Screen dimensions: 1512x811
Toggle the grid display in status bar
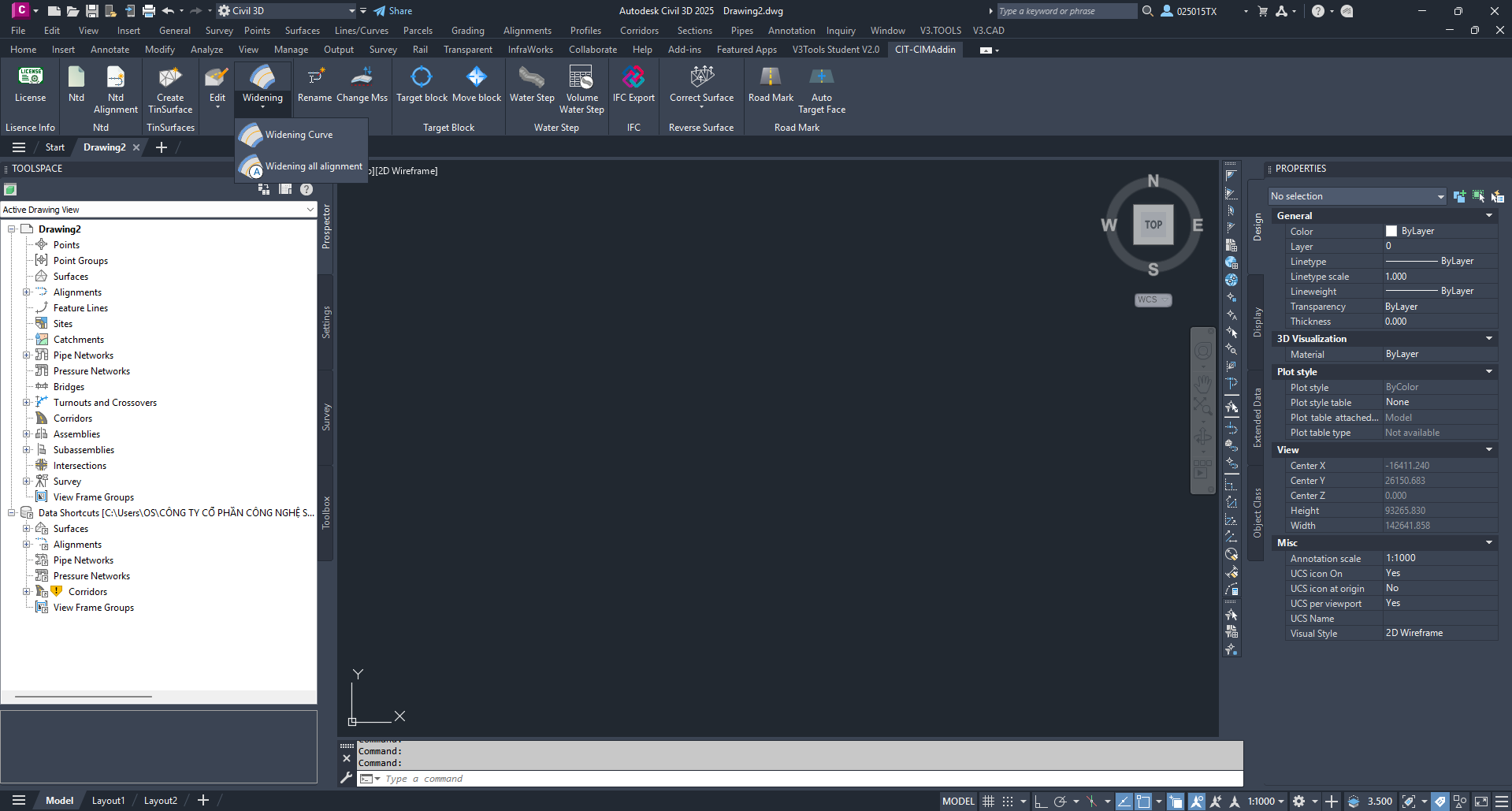coord(989,801)
